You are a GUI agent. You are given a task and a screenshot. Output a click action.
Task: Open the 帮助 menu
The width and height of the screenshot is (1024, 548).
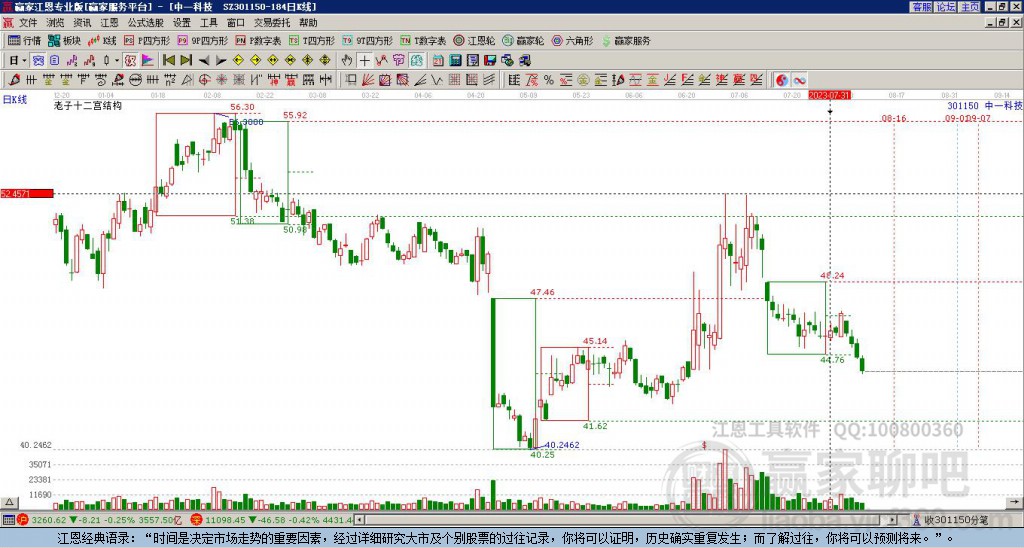pyautogui.click(x=308, y=23)
